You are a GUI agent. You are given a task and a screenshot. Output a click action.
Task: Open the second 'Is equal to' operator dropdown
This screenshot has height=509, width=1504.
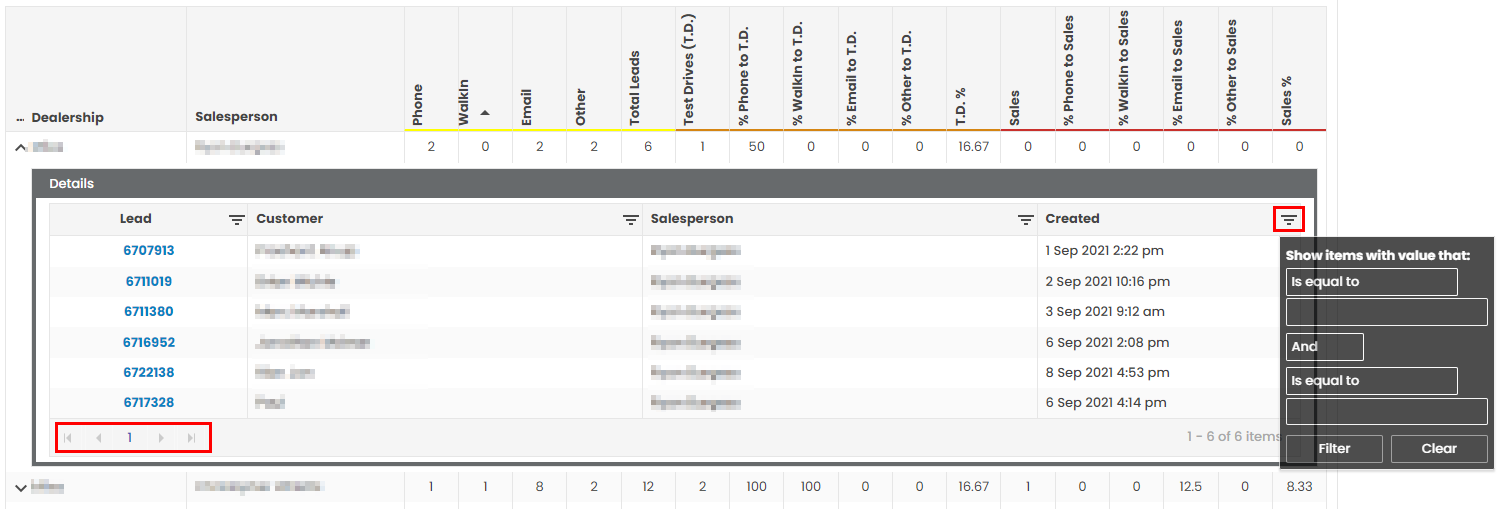(x=1371, y=381)
